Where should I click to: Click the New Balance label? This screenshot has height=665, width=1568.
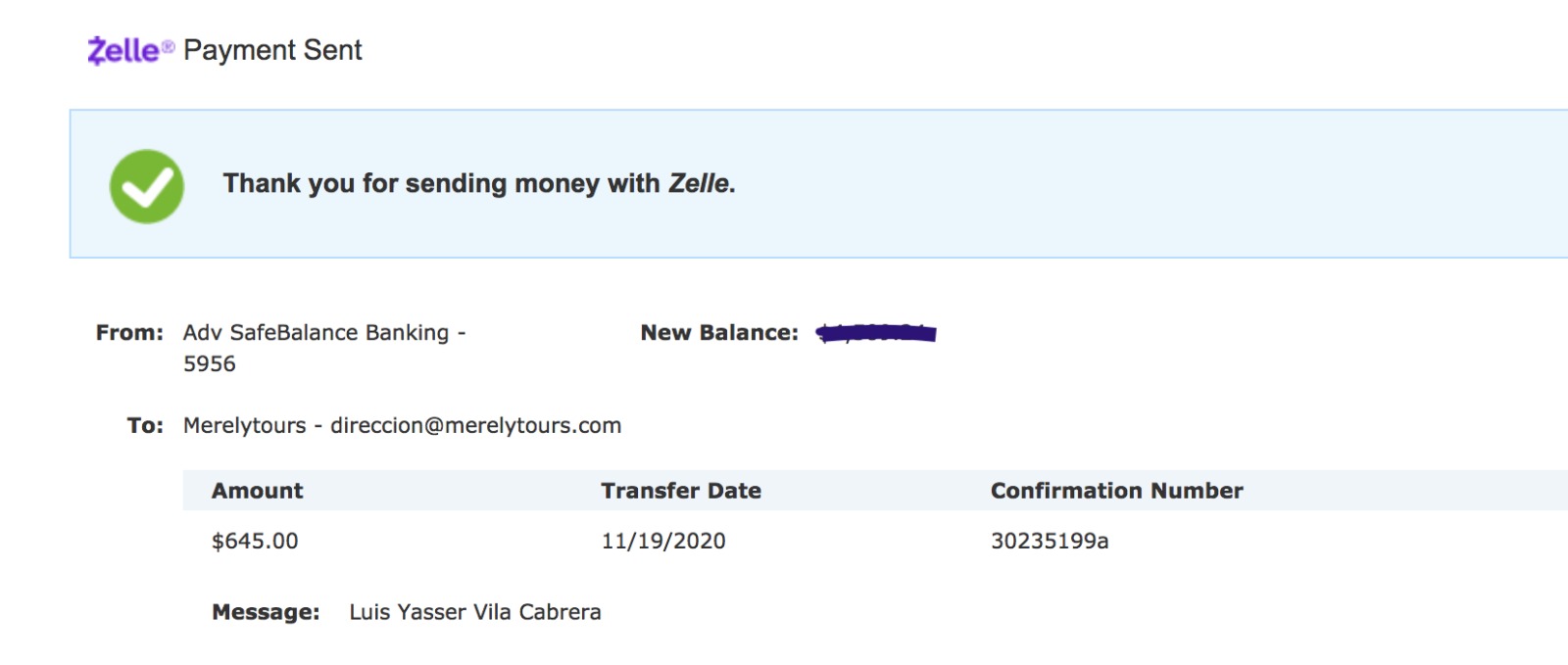[719, 333]
